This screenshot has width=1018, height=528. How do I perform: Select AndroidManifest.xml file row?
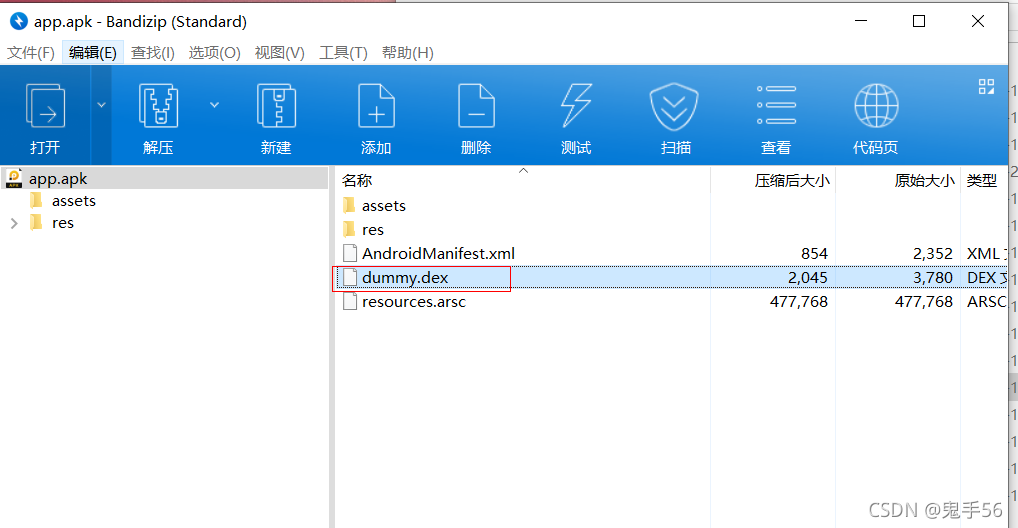click(x=671, y=253)
